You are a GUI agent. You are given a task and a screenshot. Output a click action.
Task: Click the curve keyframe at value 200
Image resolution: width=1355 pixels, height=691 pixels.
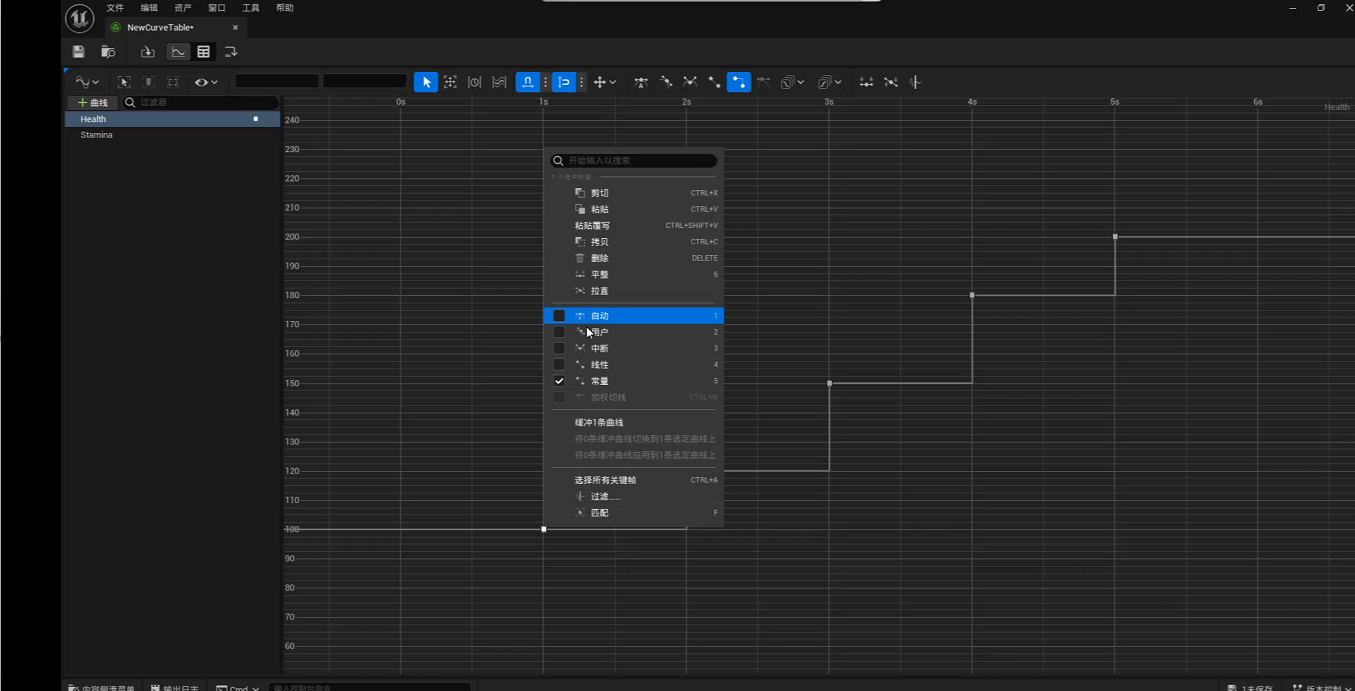tap(1115, 237)
